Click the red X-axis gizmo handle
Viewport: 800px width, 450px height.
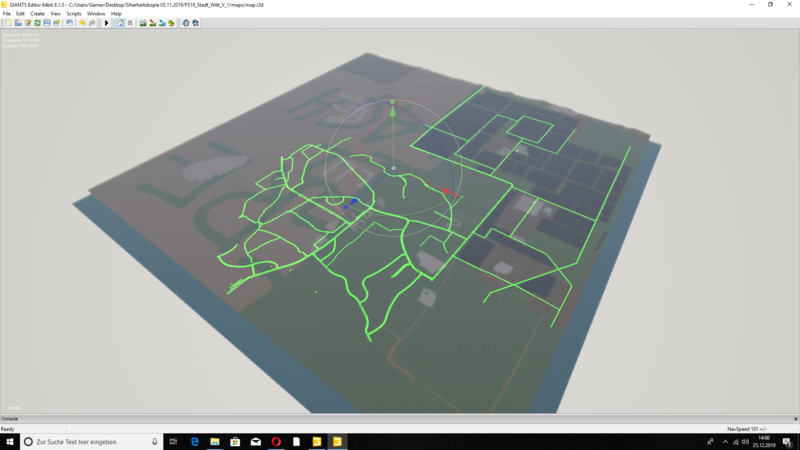[447, 193]
